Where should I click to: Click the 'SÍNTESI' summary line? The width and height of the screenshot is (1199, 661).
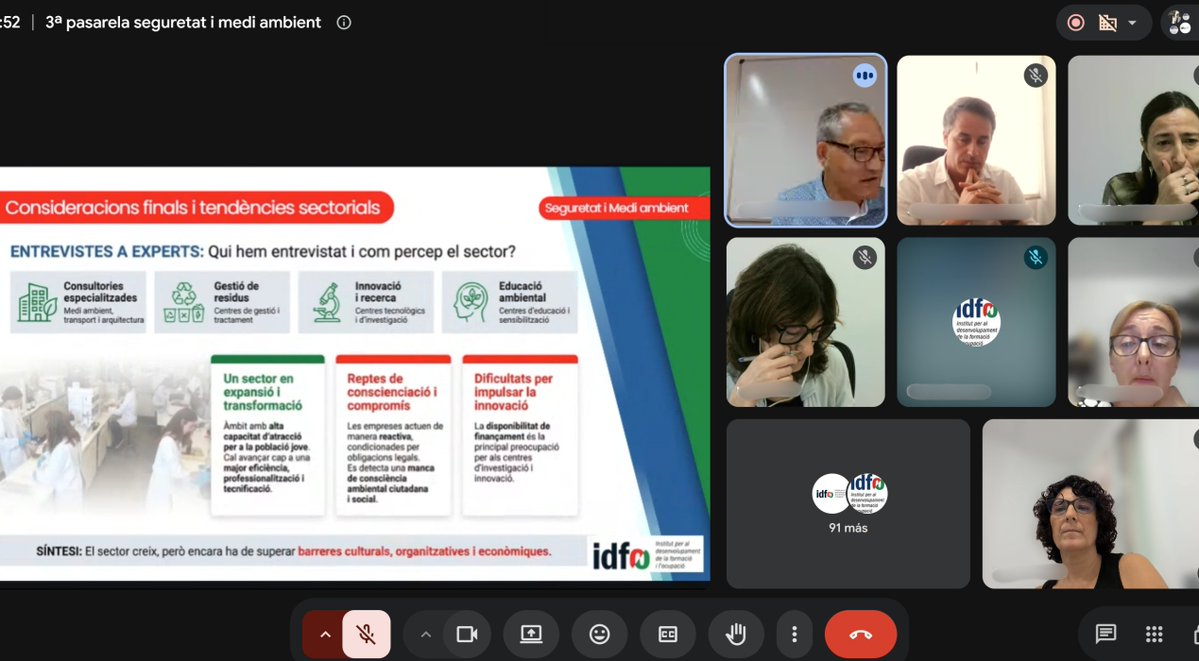click(x=293, y=551)
